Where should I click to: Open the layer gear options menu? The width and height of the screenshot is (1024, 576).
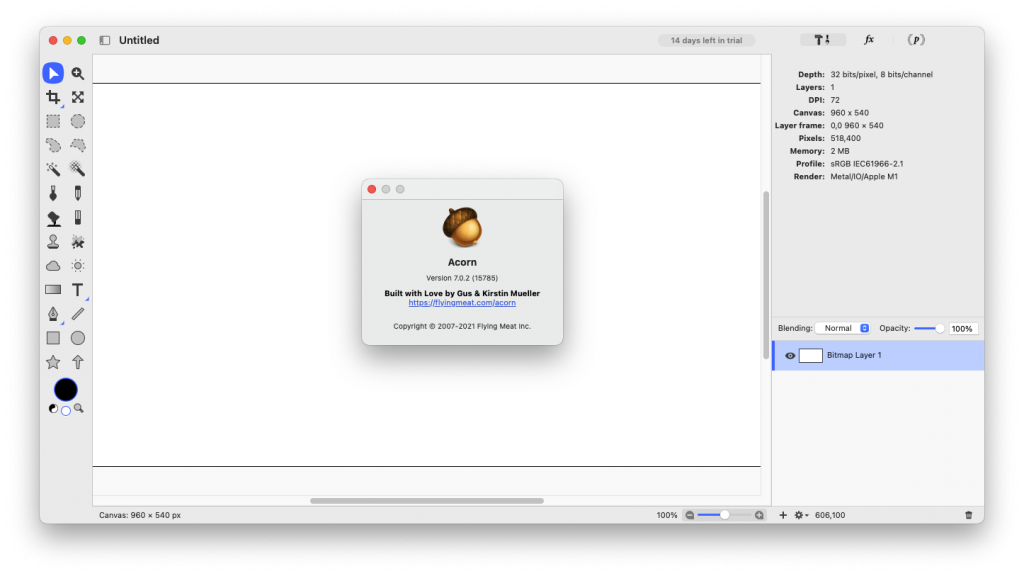tap(801, 515)
